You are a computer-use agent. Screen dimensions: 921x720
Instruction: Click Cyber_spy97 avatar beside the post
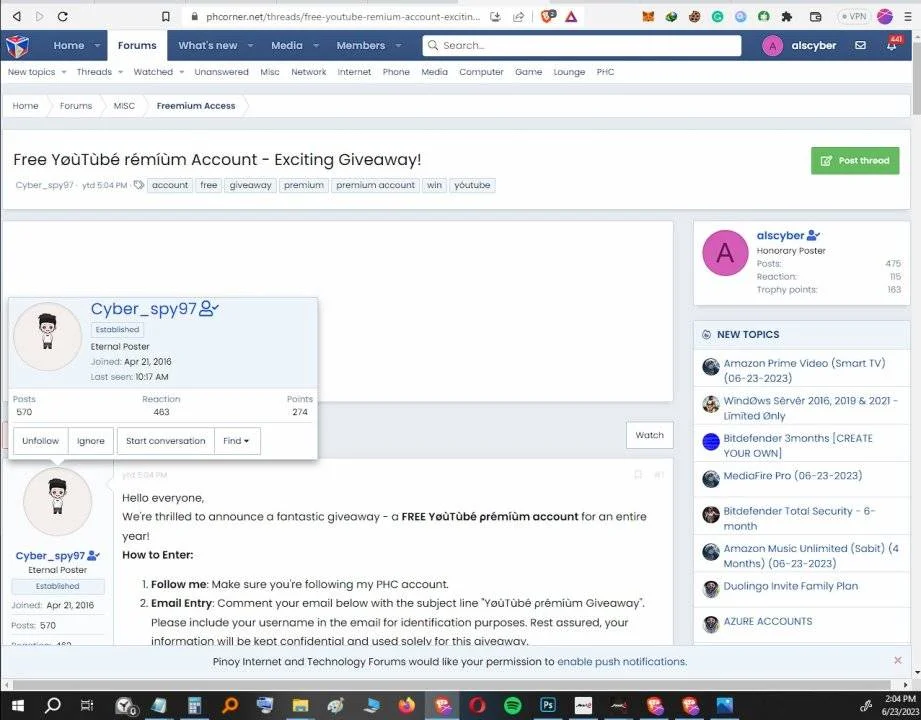58,501
